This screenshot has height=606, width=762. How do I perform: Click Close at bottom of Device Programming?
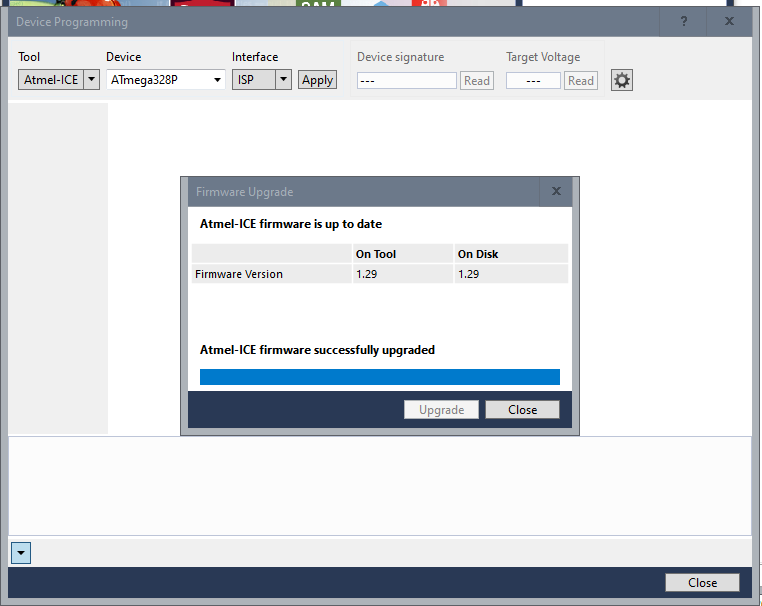pyautogui.click(x=702, y=583)
